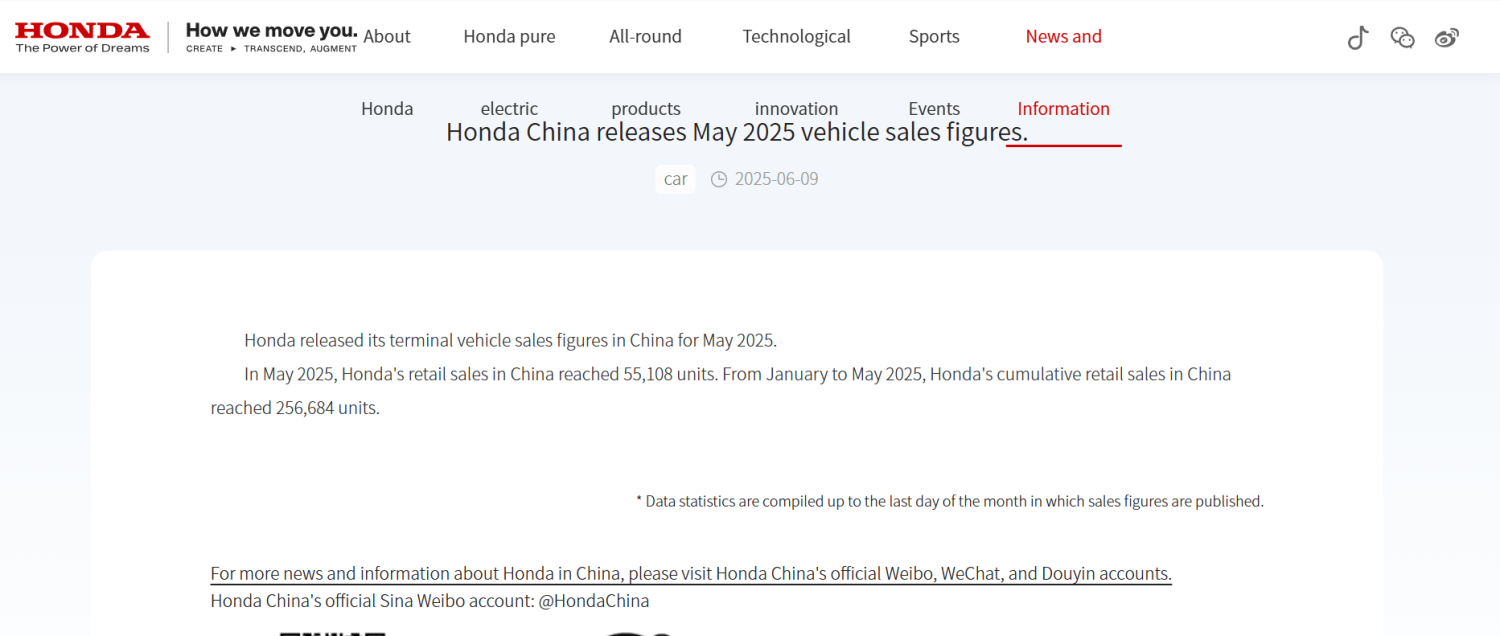This screenshot has width=1500, height=636.
Task: Open the All-round products menu
Action: pyautogui.click(x=646, y=72)
